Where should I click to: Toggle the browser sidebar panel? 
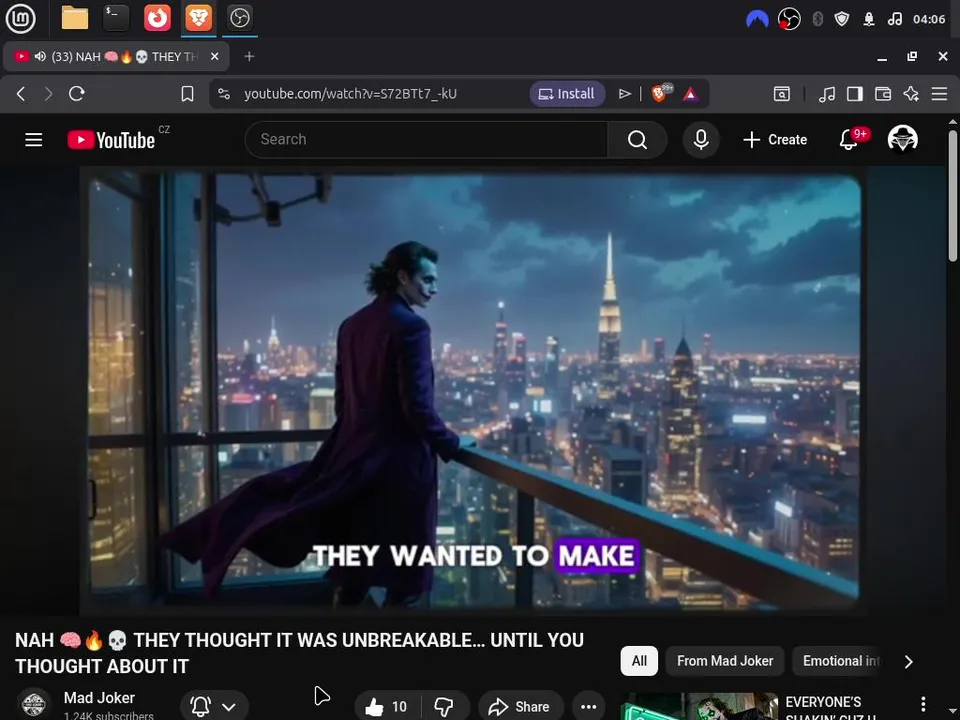[855, 94]
